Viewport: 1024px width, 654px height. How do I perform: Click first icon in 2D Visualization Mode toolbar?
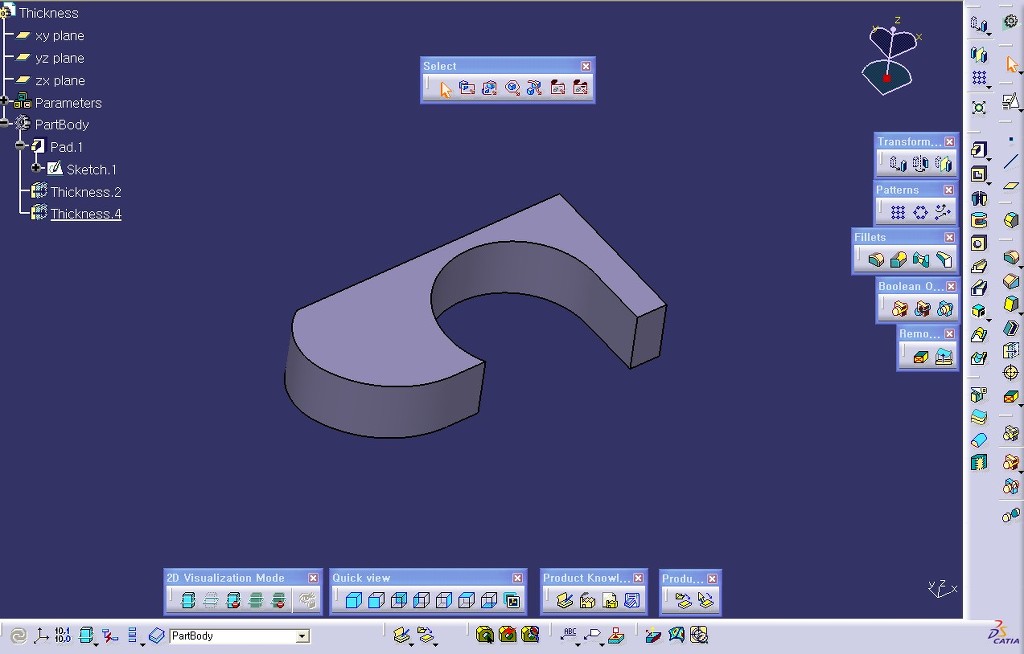pos(188,601)
